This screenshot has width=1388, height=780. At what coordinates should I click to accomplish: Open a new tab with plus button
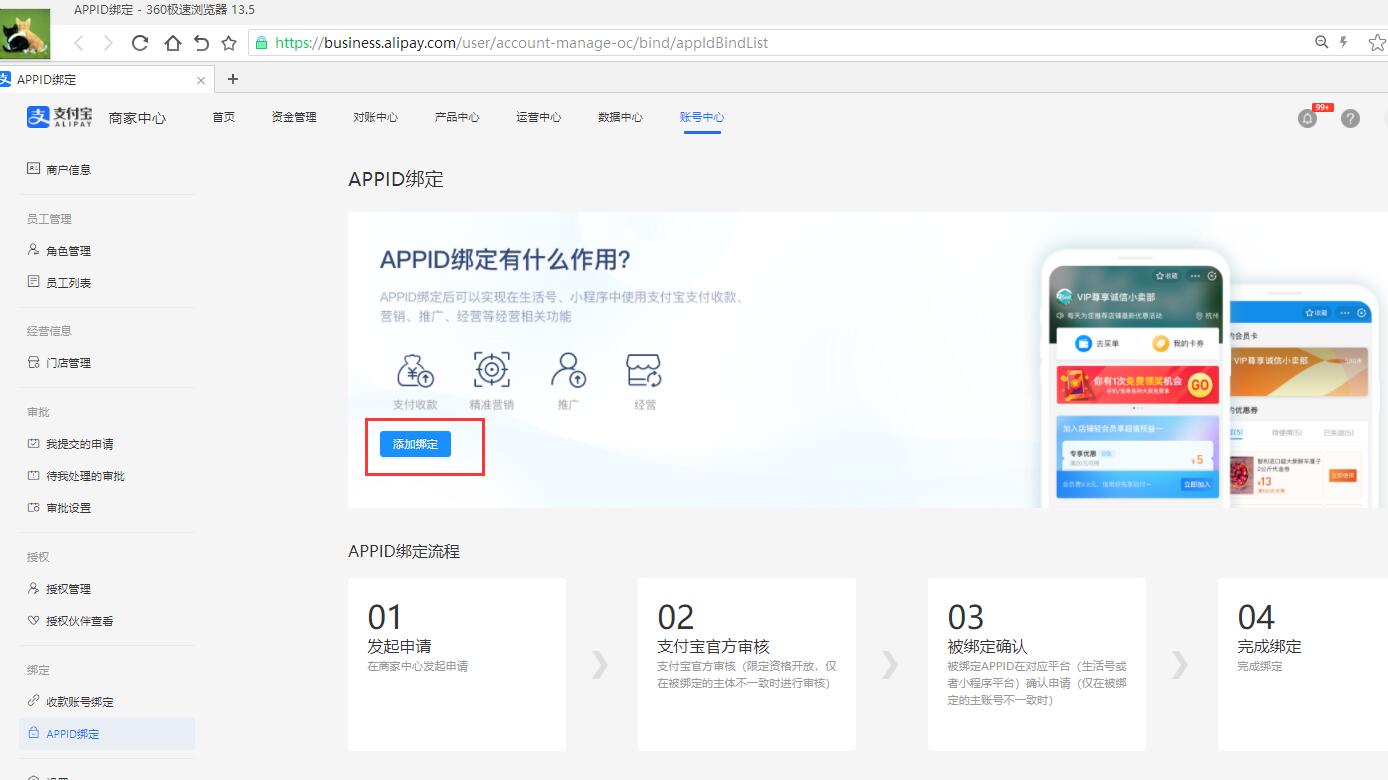pyautogui.click(x=233, y=79)
